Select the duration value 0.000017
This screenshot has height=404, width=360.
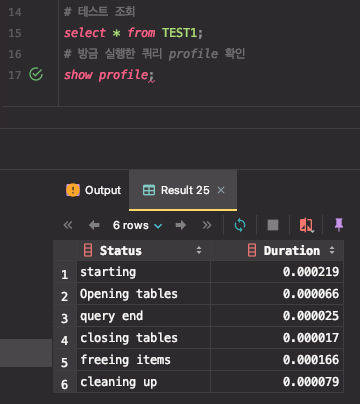click(277, 338)
